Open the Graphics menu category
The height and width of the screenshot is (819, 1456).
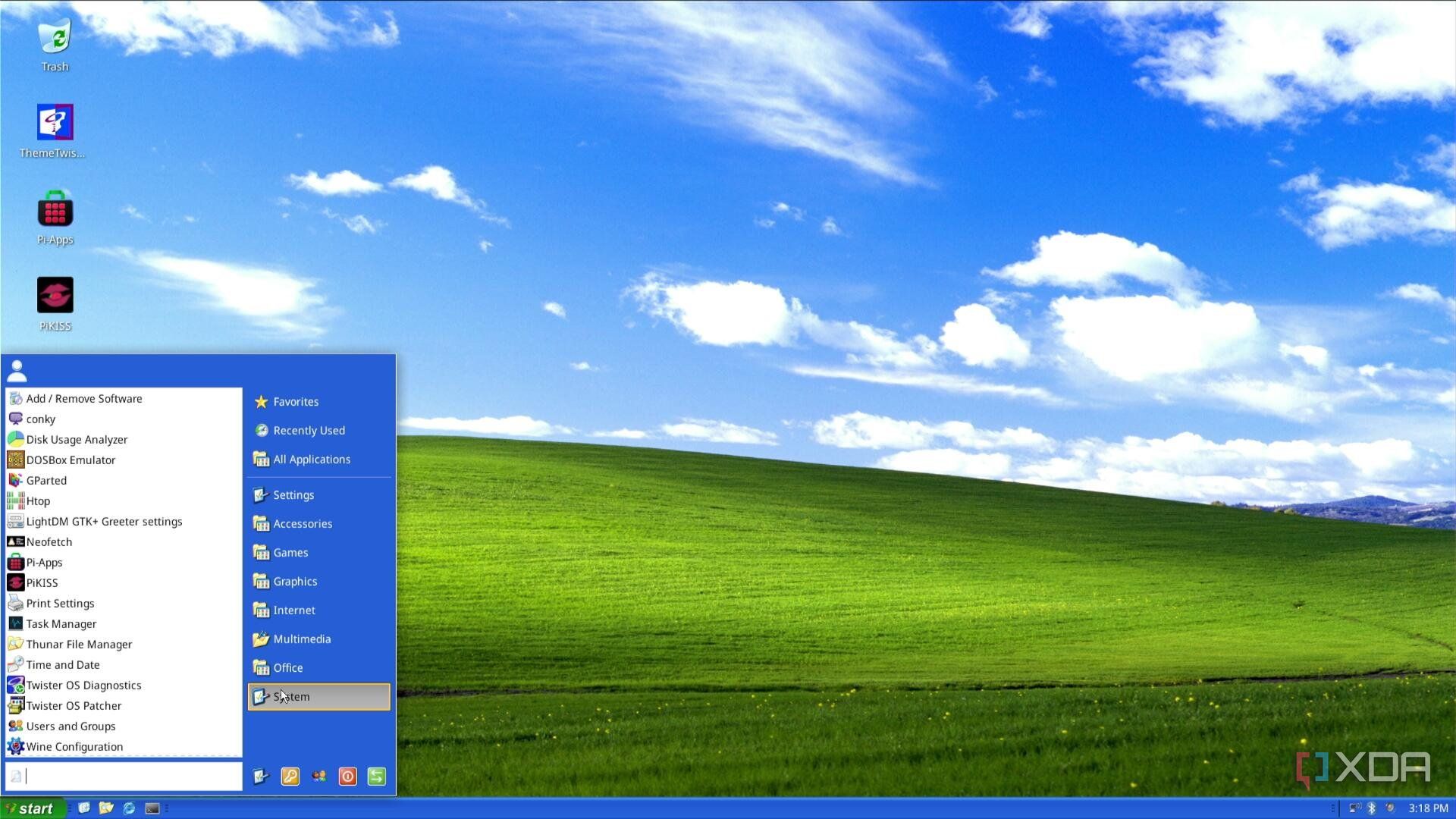pyautogui.click(x=295, y=581)
